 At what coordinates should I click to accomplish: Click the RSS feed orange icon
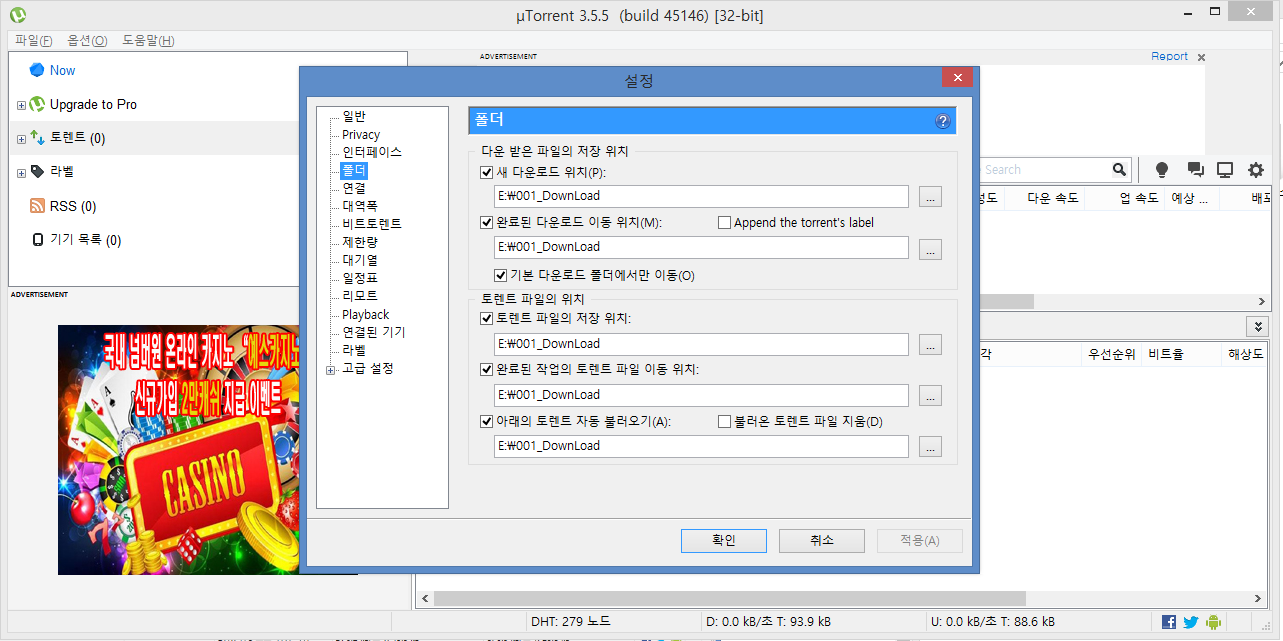pyautogui.click(x=37, y=206)
